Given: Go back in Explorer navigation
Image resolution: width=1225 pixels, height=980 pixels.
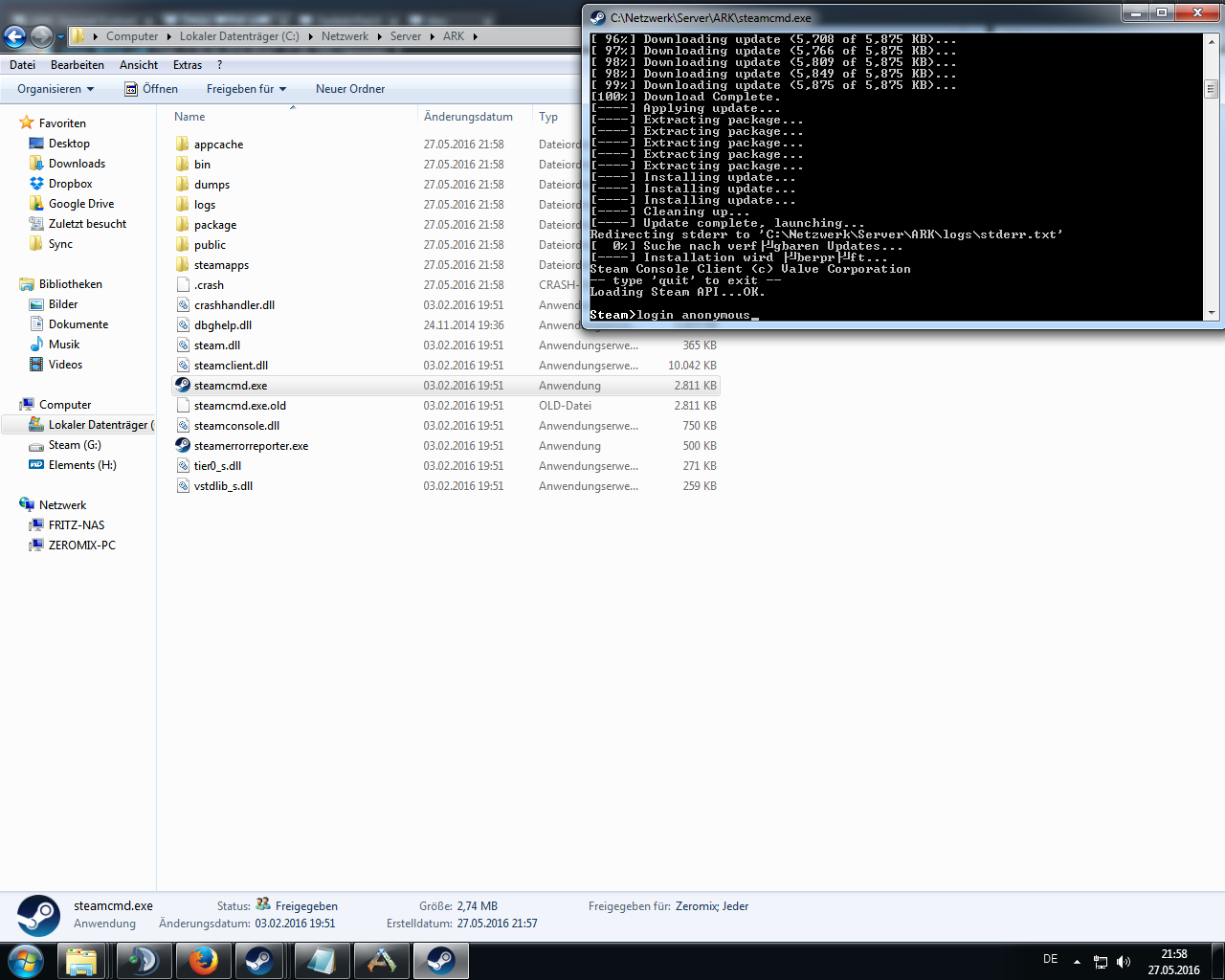Looking at the screenshot, I should point(15,36).
